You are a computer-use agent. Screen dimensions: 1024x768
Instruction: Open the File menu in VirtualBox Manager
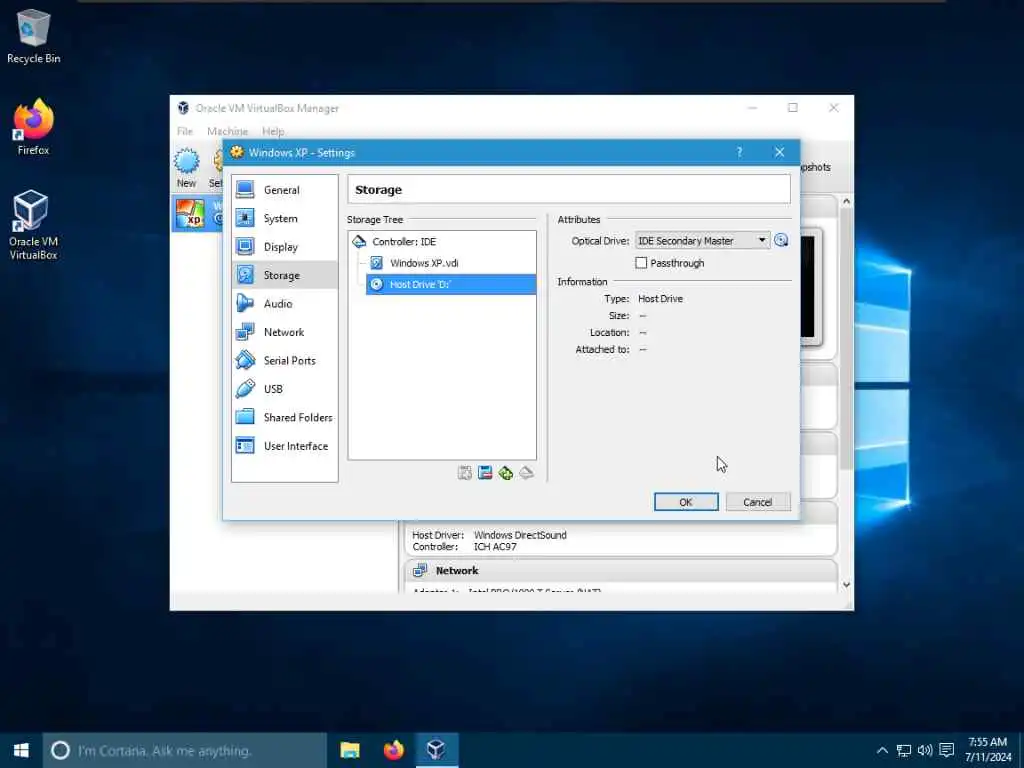pyautogui.click(x=185, y=131)
